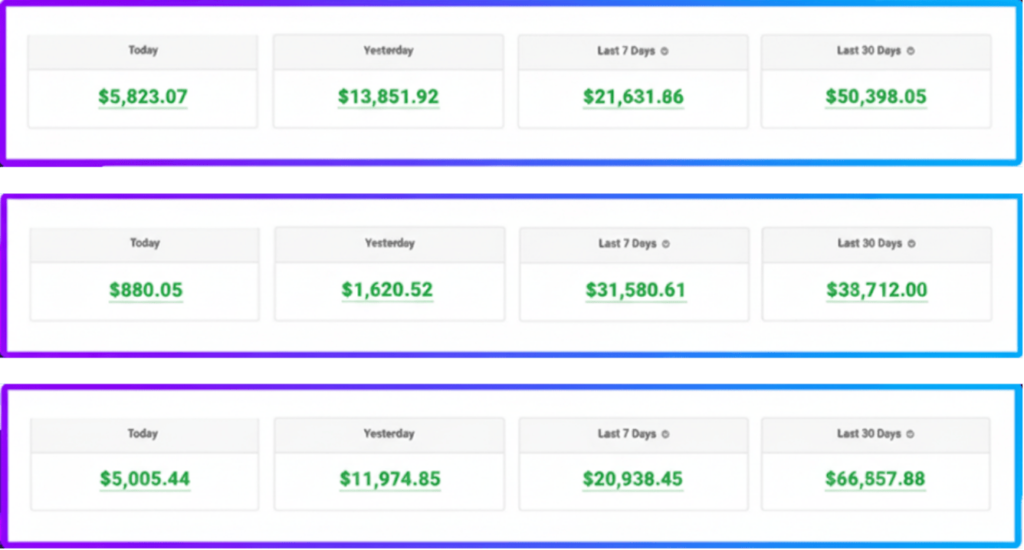Select the bottom panel Yesterday card header
This screenshot has width=1024, height=550.
389,435
